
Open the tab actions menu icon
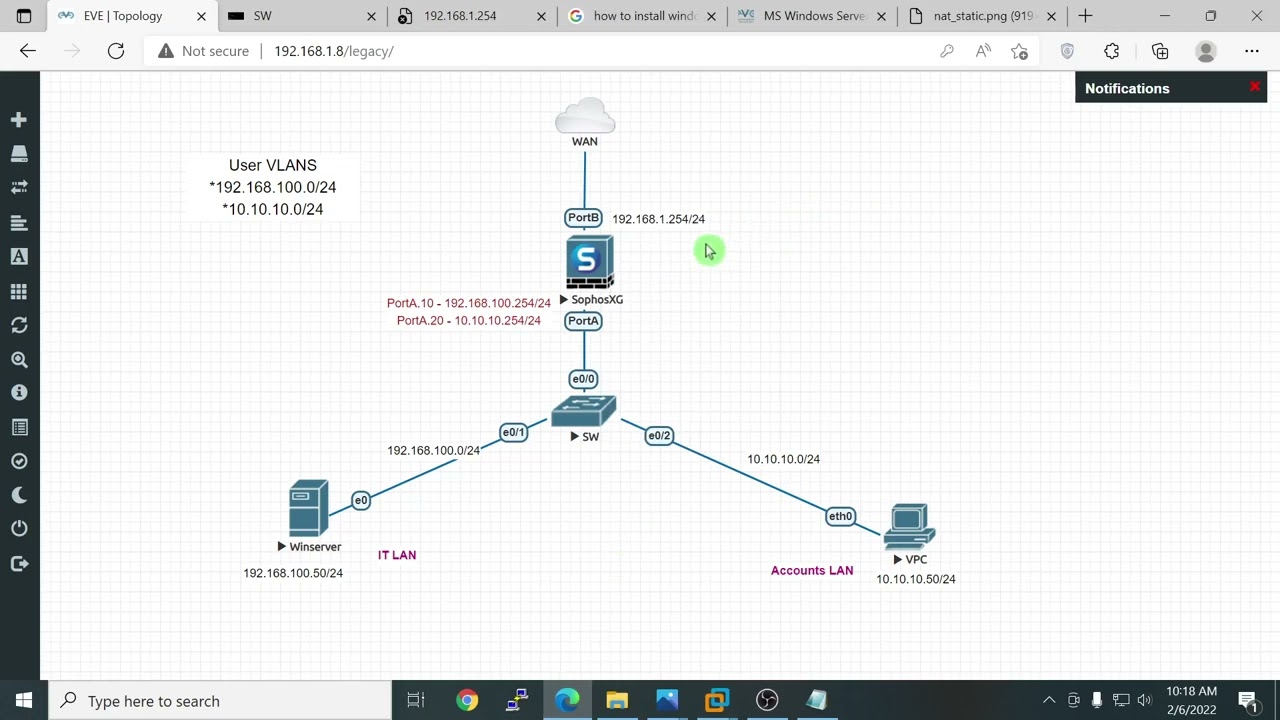[x=24, y=16]
